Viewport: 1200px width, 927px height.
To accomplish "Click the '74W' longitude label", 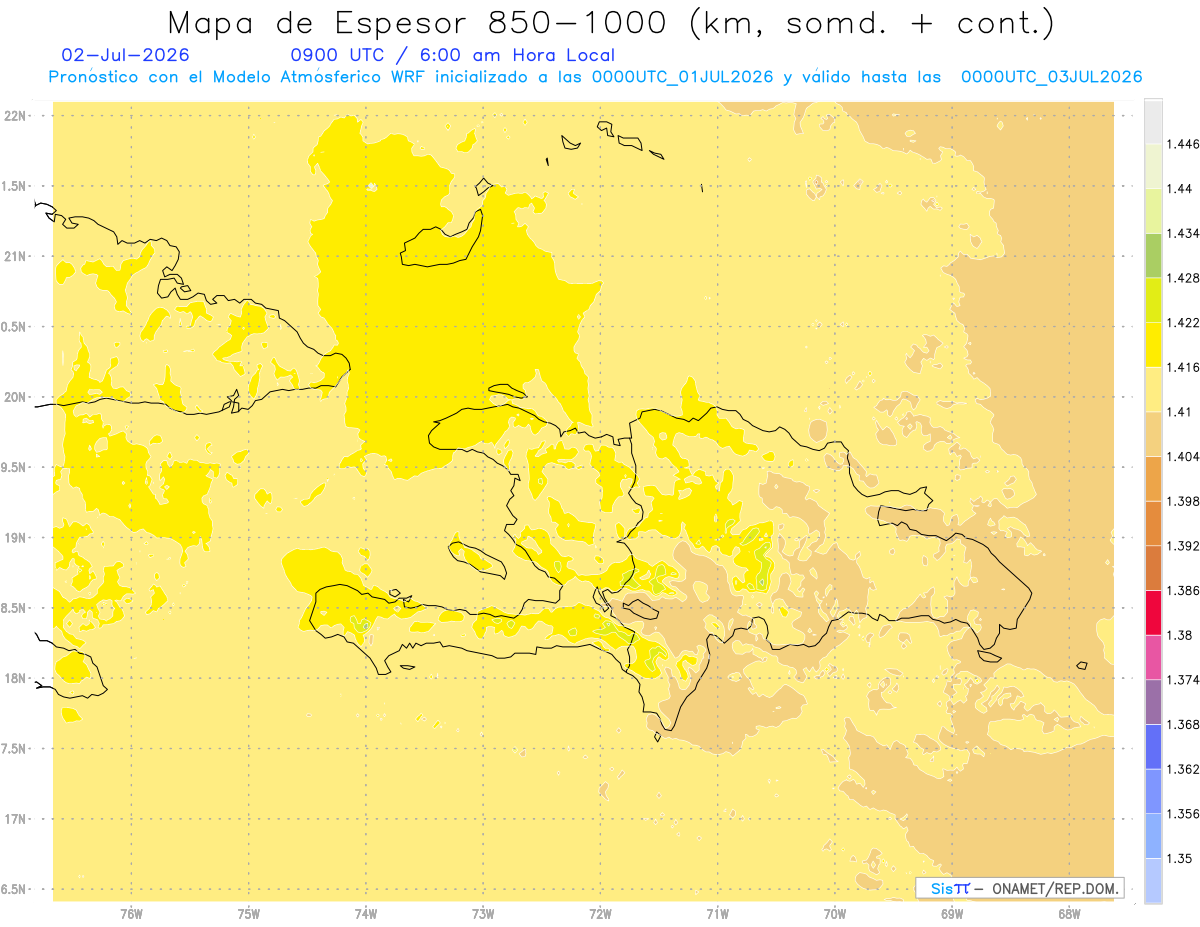I will pos(366,914).
